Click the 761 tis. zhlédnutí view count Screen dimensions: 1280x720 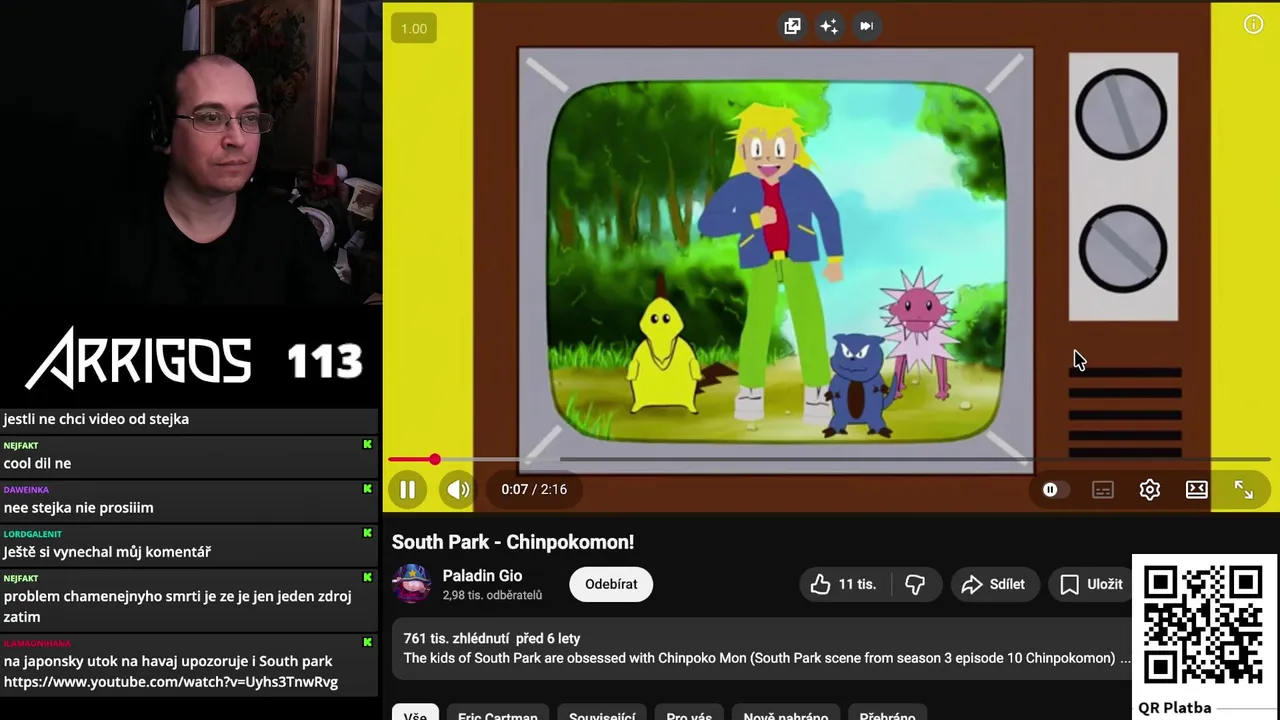click(x=456, y=638)
